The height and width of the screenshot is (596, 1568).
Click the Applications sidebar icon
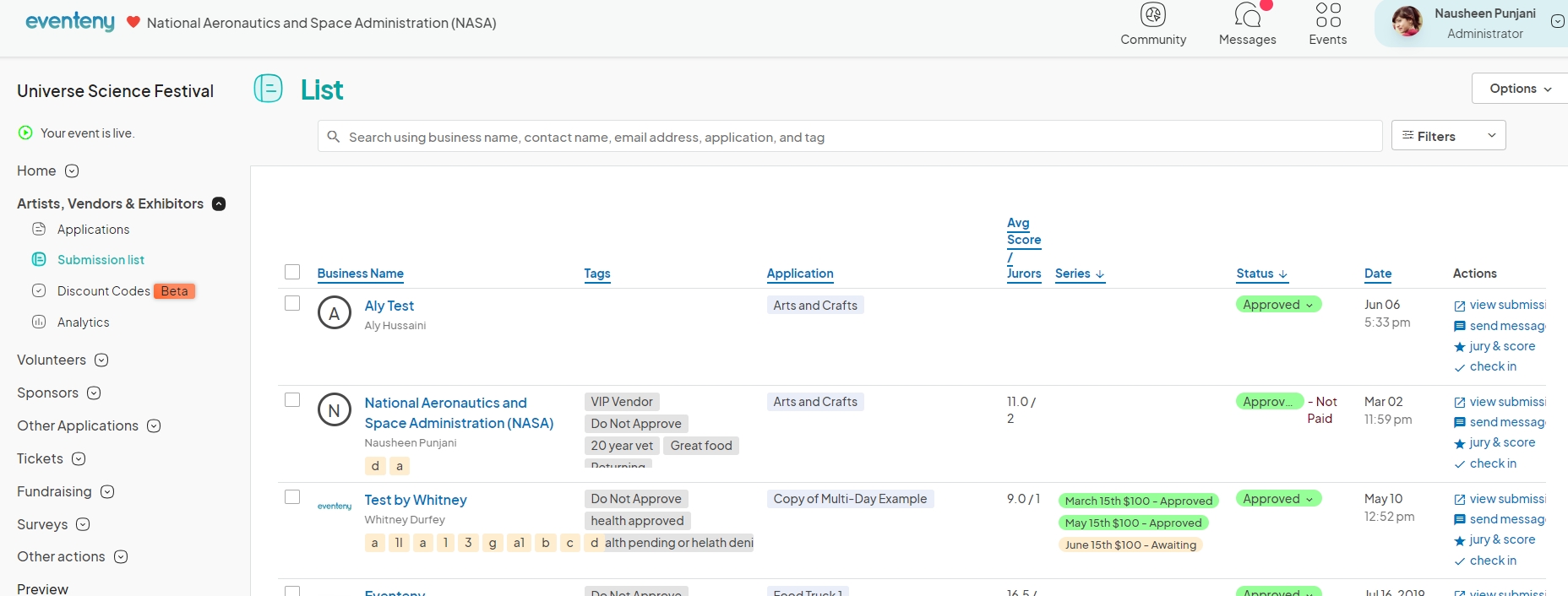pos(39,229)
